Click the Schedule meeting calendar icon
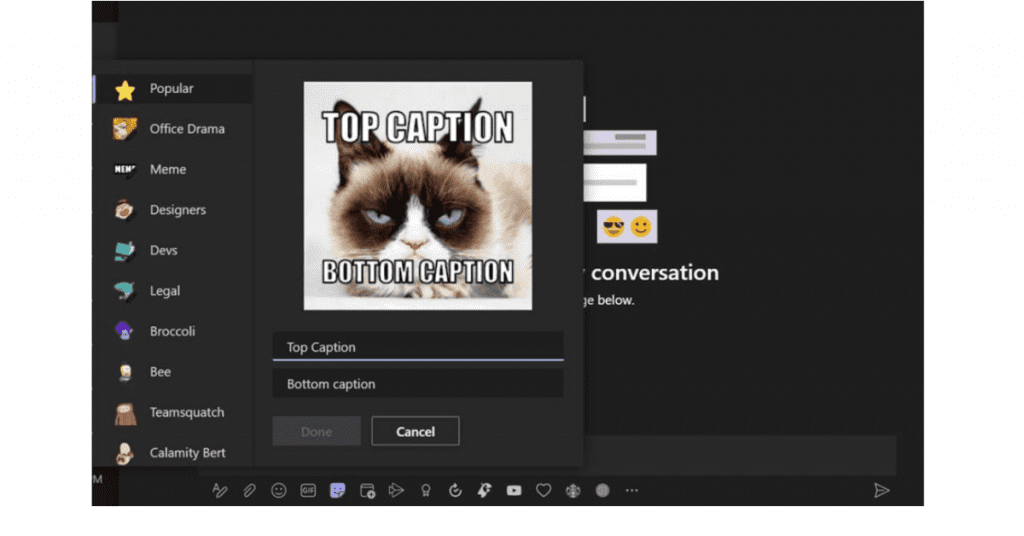Viewport: 1024px width, 536px height. tap(367, 490)
